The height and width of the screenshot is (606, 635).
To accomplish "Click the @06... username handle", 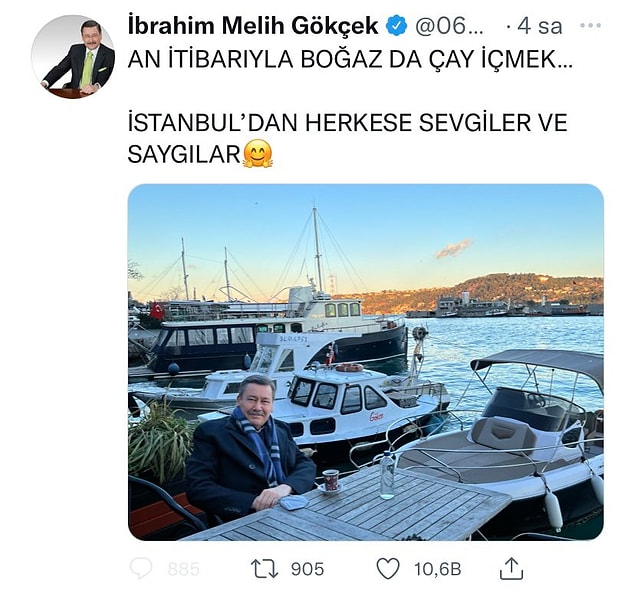I will click(449, 26).
